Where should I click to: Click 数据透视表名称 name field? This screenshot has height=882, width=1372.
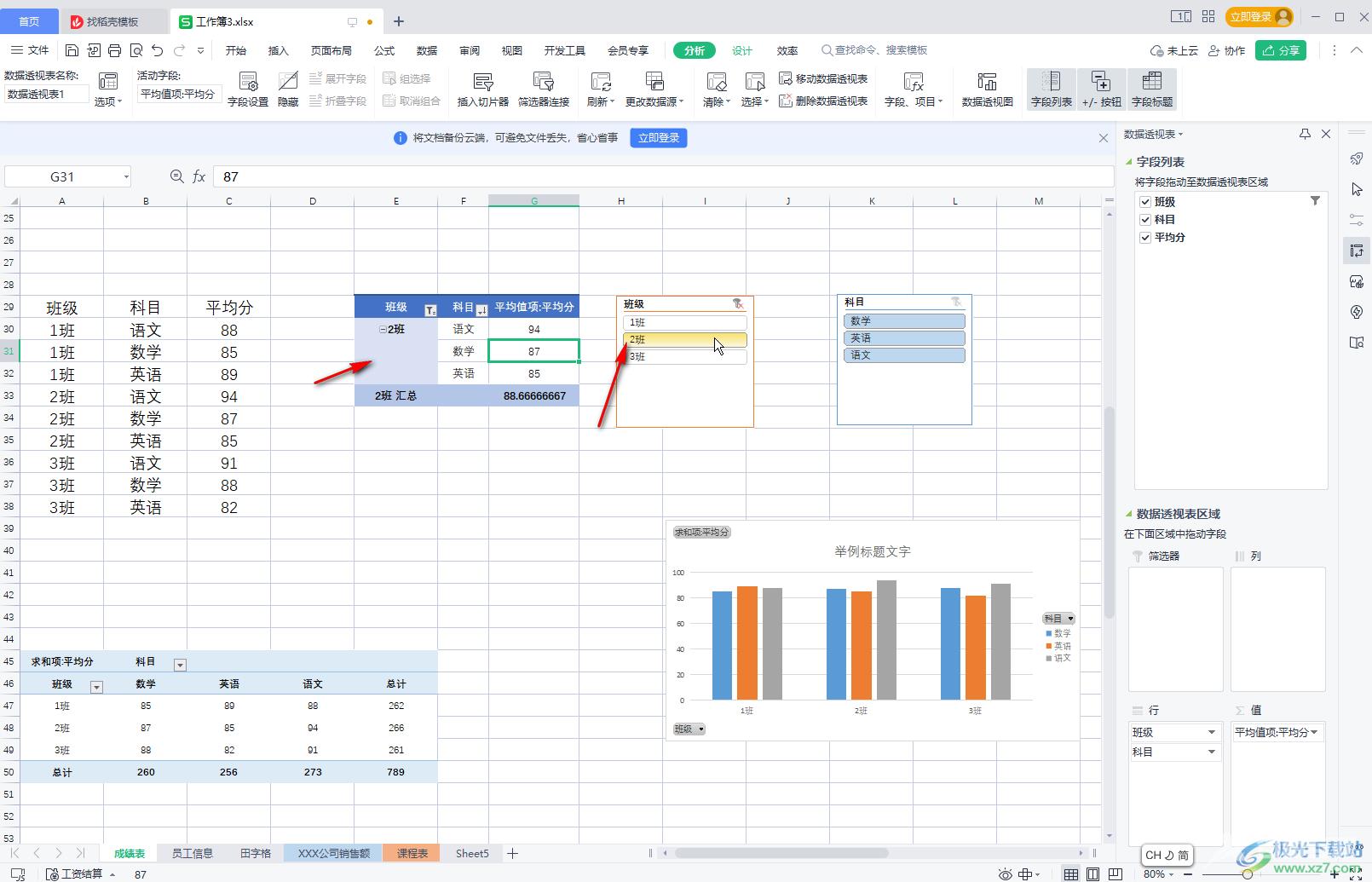click(x=47, y=95)
